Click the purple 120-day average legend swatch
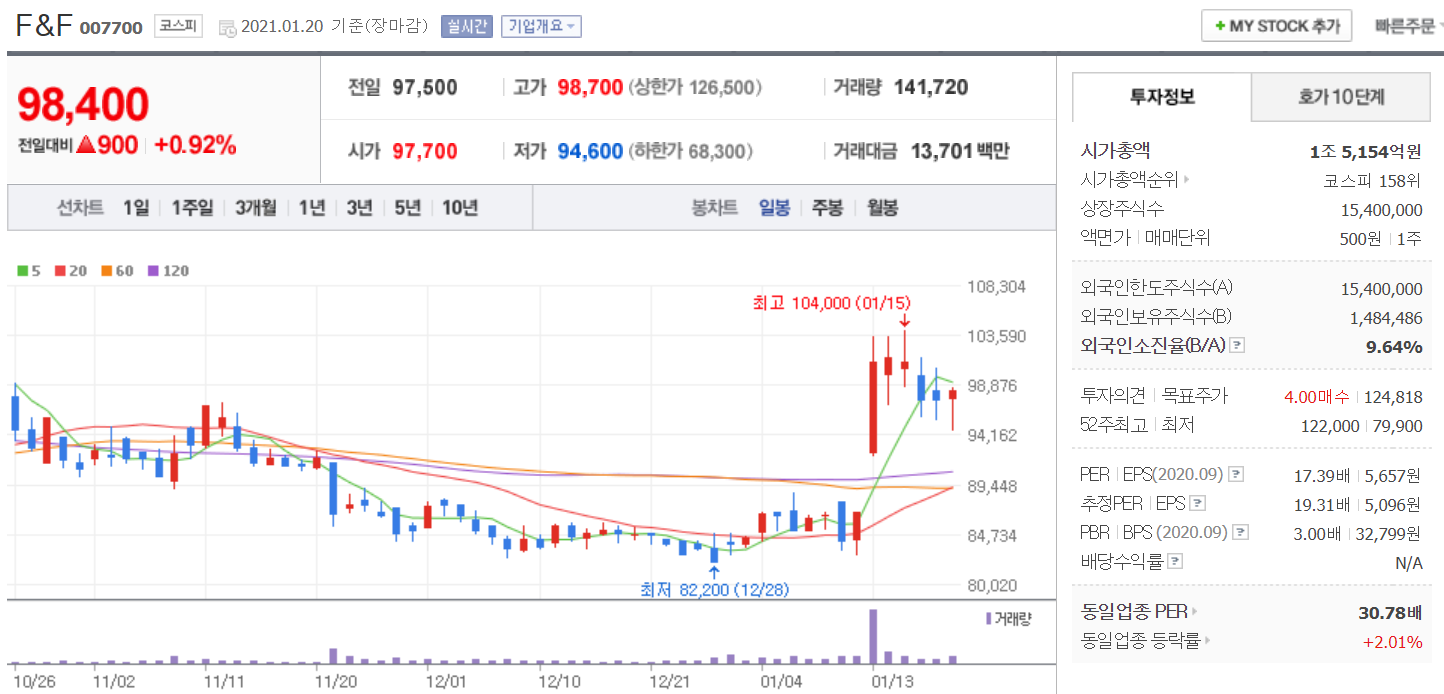Image resolution: width=1444 pixels, height=694 pixels. coord(153,271)
